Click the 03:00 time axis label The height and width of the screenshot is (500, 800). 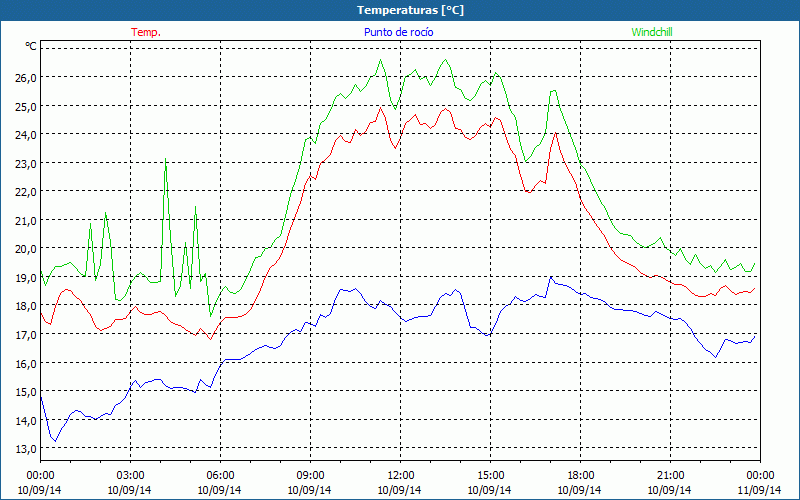tap(130, 476)
